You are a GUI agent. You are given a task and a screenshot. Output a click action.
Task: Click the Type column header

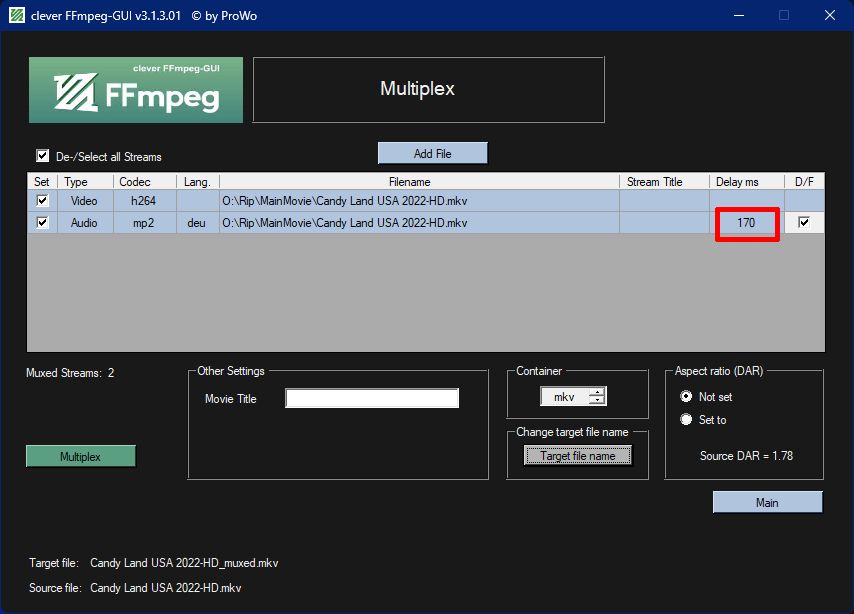(85, 182)
